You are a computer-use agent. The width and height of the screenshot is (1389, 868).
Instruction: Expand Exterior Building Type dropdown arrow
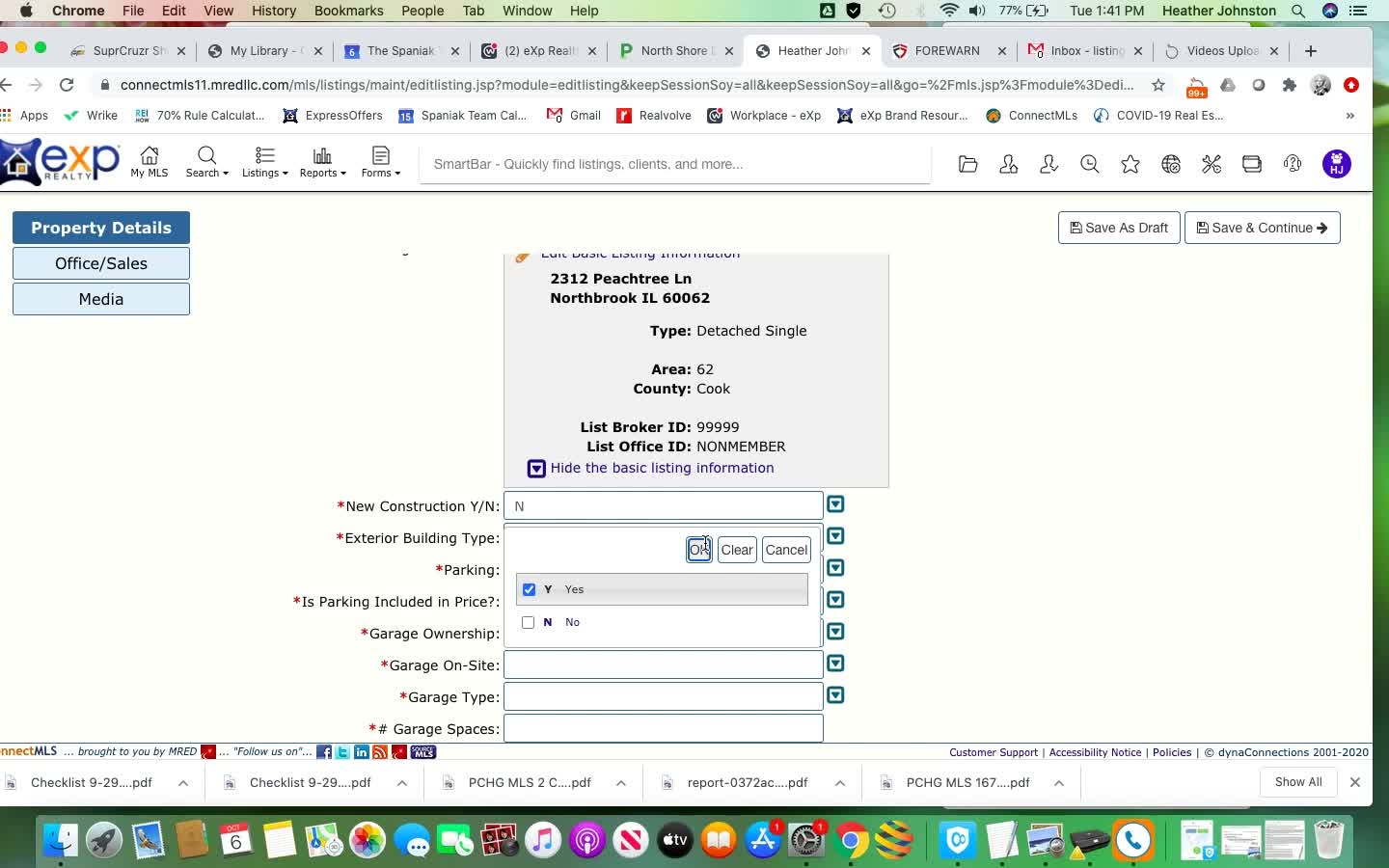835,536
